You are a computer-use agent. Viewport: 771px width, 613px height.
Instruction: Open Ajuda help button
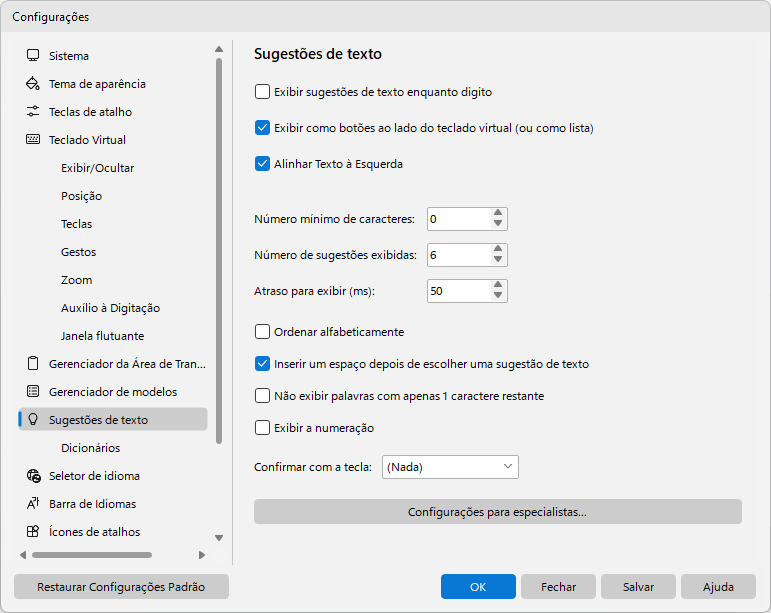[x=718, y=586]
